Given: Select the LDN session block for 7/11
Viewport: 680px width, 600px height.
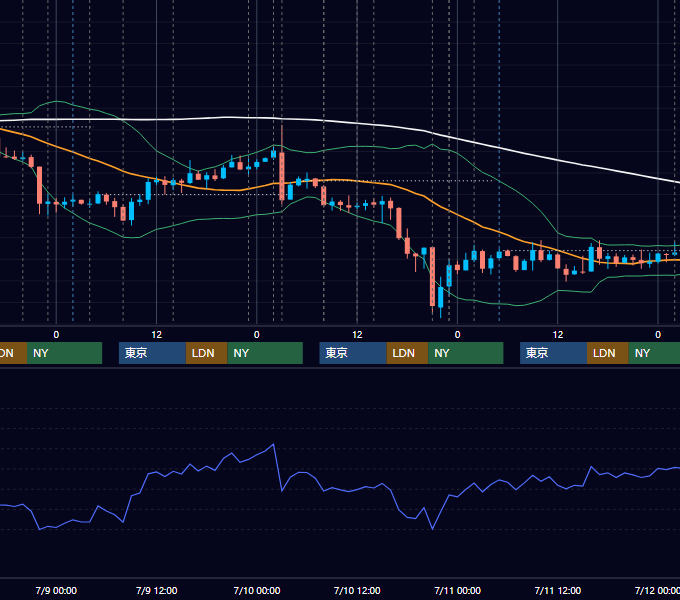Looking at the screenshot, I should coord(608,353).
